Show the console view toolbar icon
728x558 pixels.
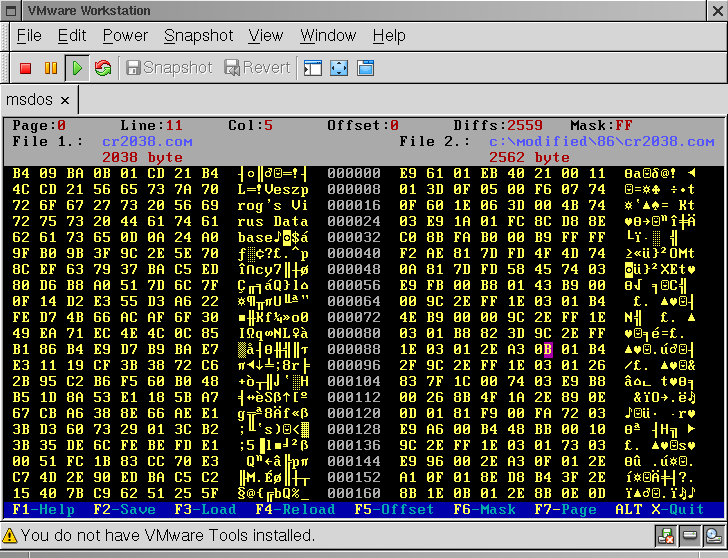click(312, 68)
